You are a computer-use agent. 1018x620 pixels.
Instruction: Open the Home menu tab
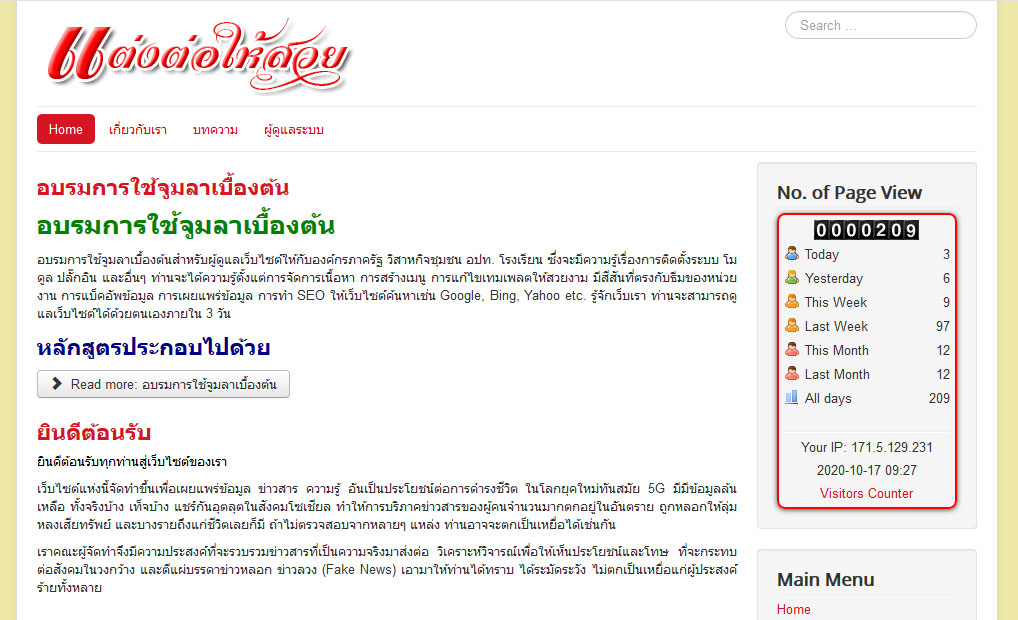[x=66, y=129]
